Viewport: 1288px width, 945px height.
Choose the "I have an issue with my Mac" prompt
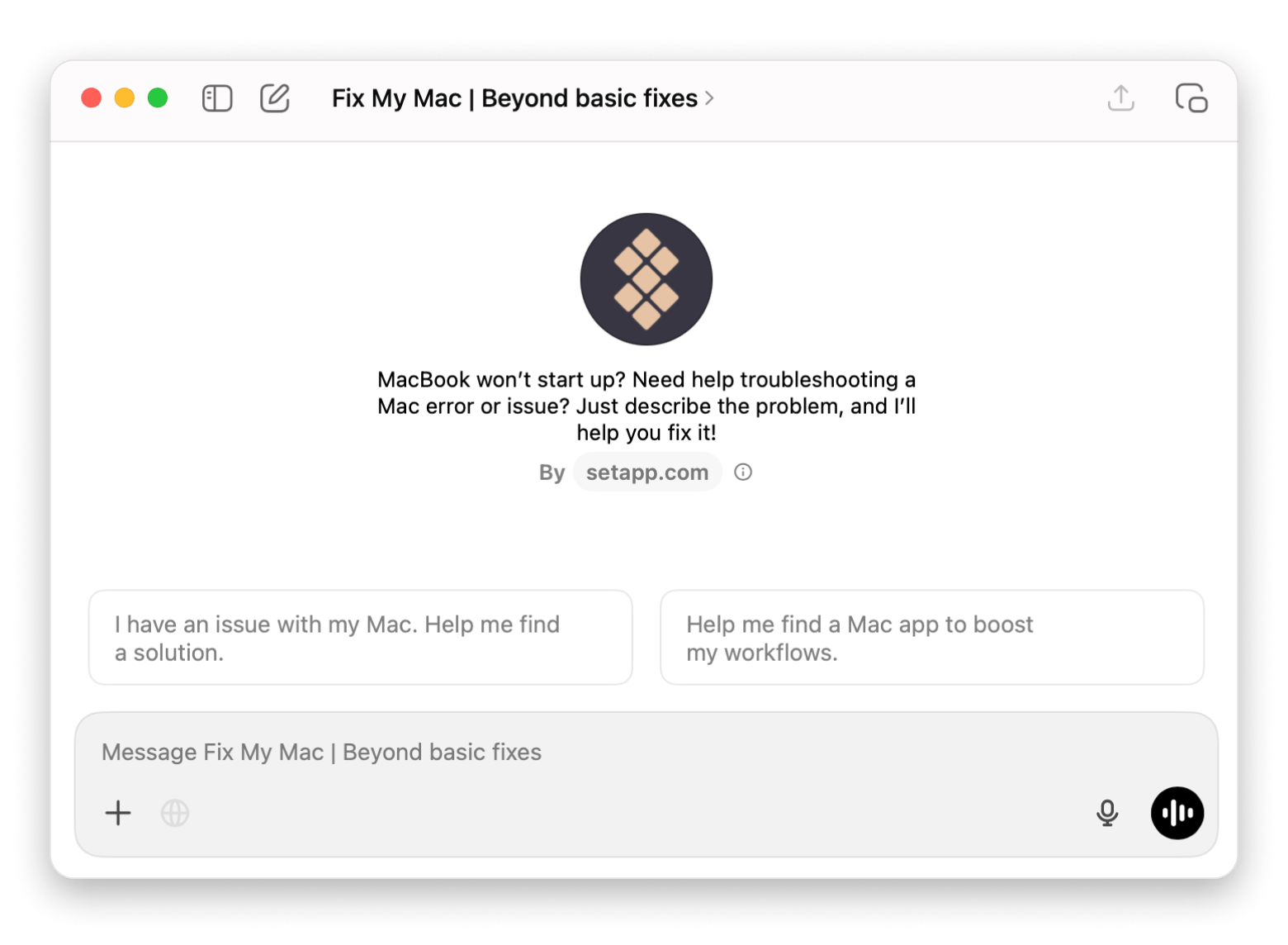pos(360,638)
